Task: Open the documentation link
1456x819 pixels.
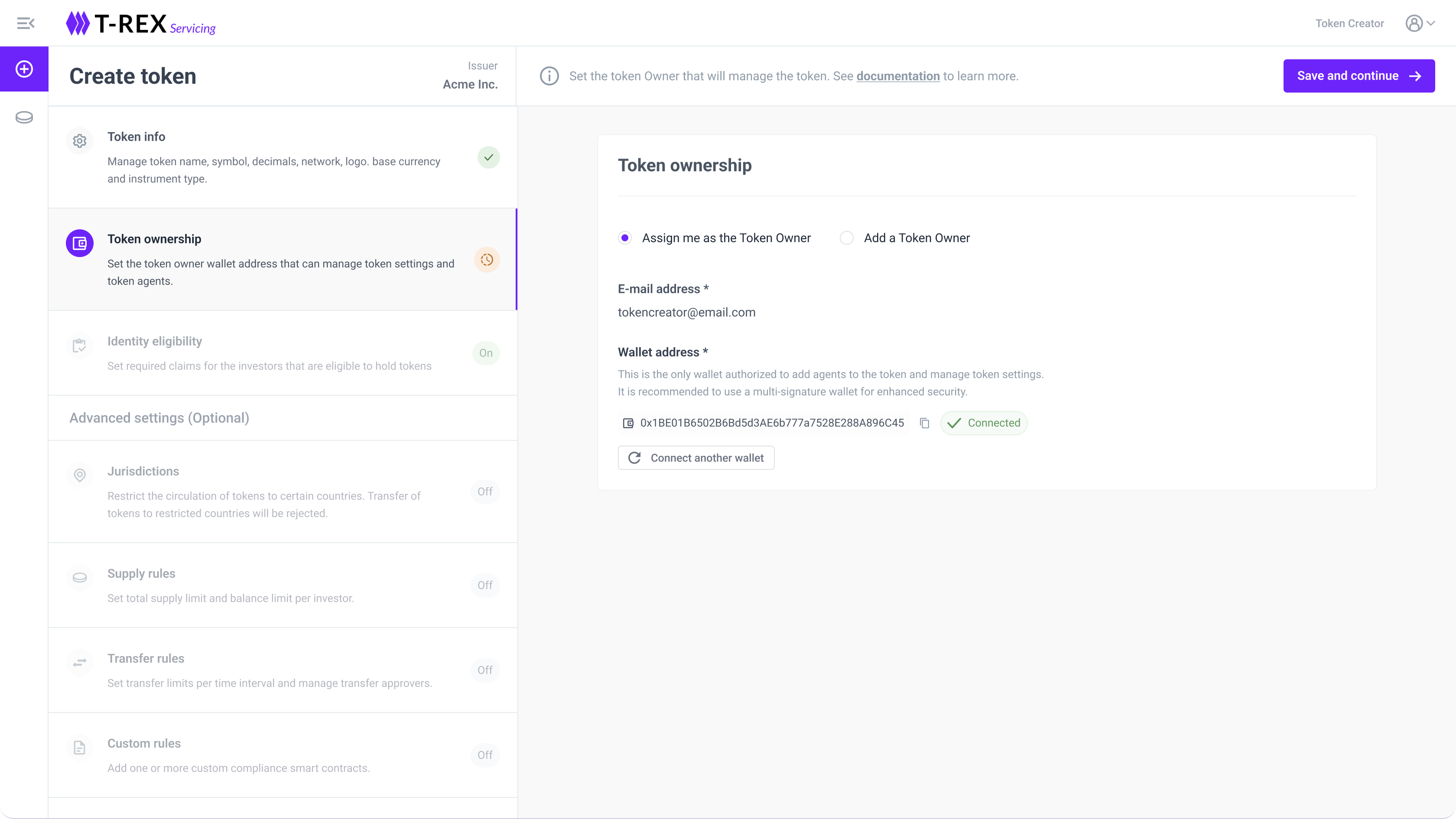Action: (897, 76)
